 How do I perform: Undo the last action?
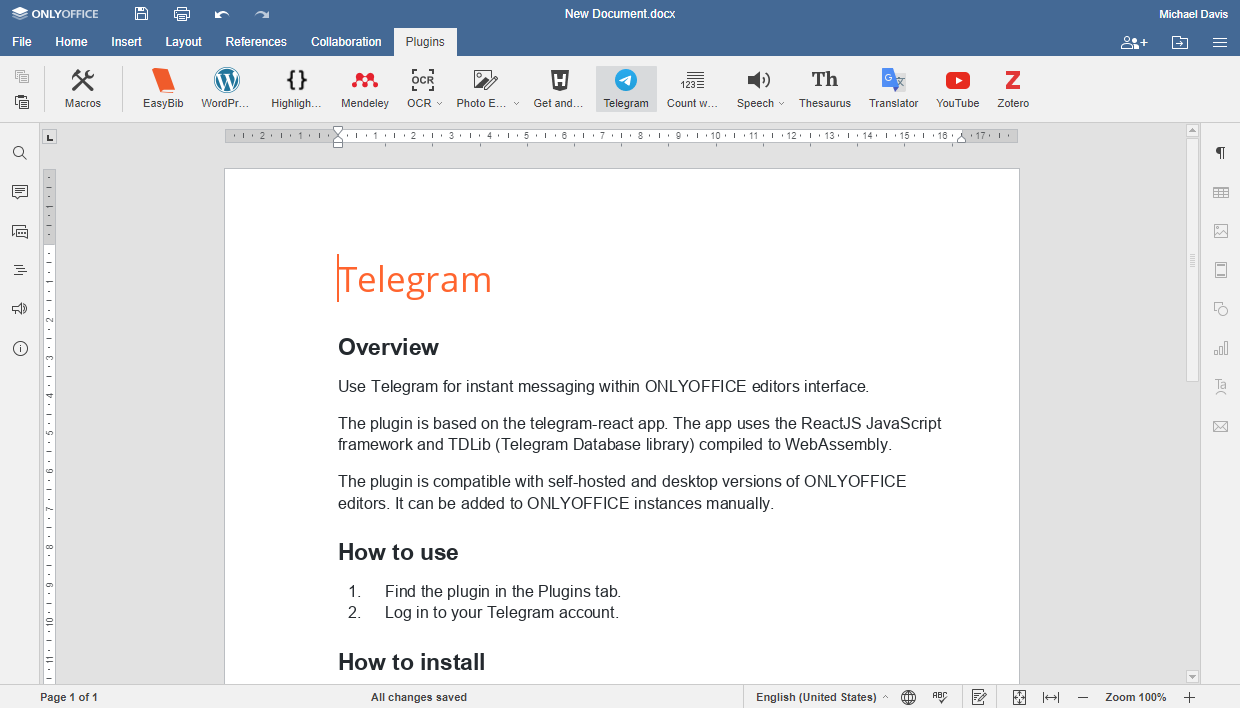click(x=222, y=14)
